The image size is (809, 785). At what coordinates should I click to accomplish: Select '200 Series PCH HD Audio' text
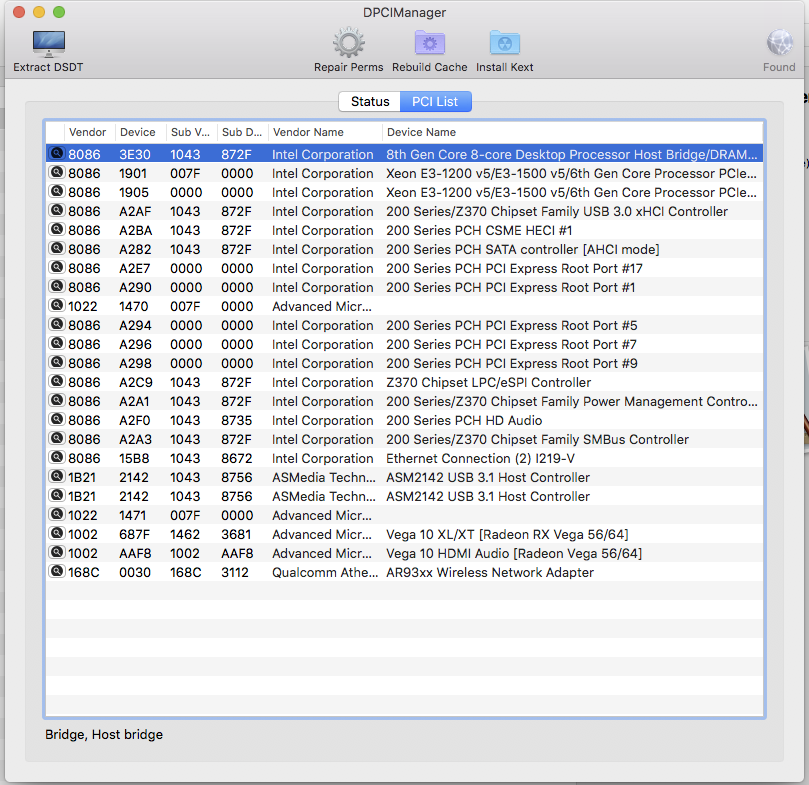coord(464,421)
